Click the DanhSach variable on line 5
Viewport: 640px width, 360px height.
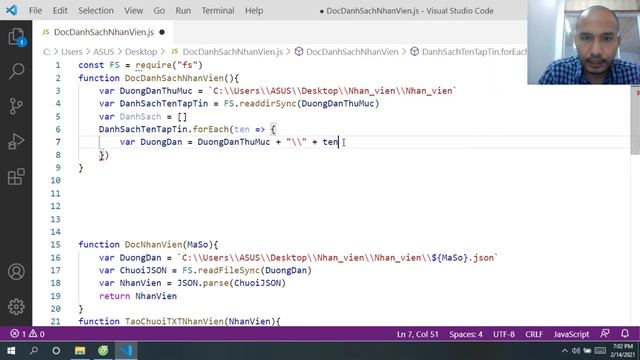pyautogui.click(x=140, y=116)
